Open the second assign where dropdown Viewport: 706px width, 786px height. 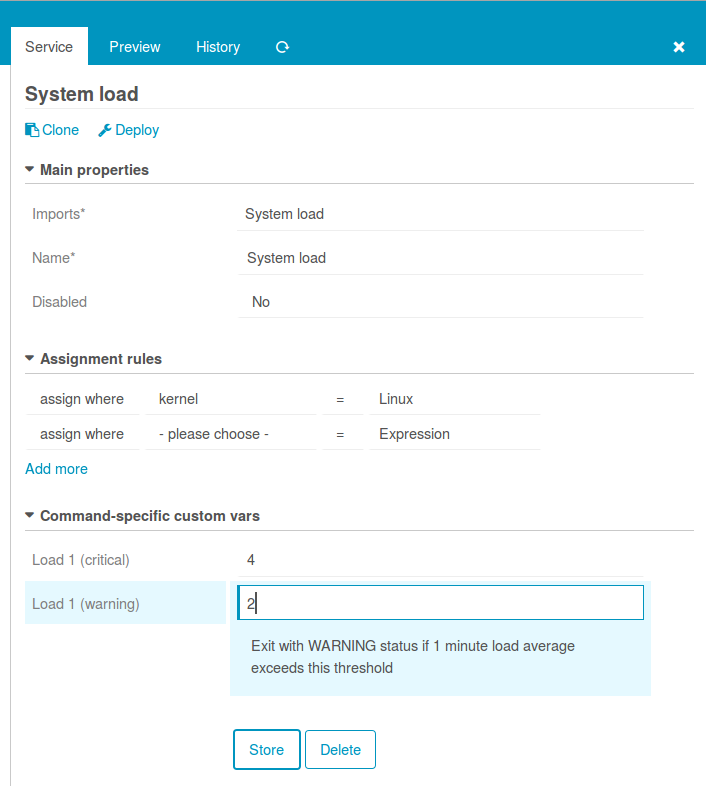(83, 434)
